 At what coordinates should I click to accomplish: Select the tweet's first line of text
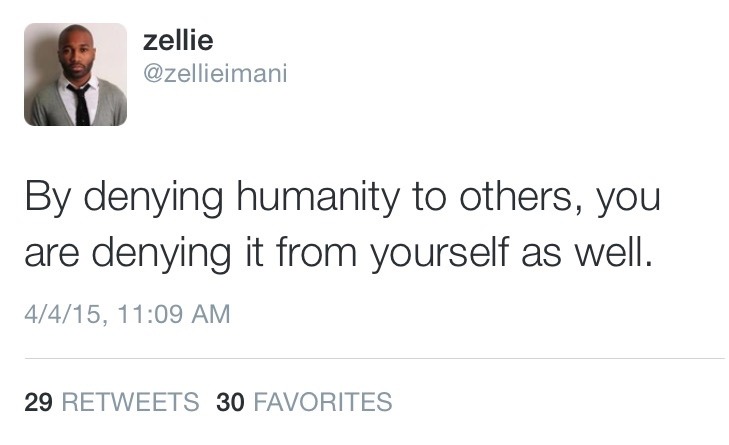tap(342, 198)
